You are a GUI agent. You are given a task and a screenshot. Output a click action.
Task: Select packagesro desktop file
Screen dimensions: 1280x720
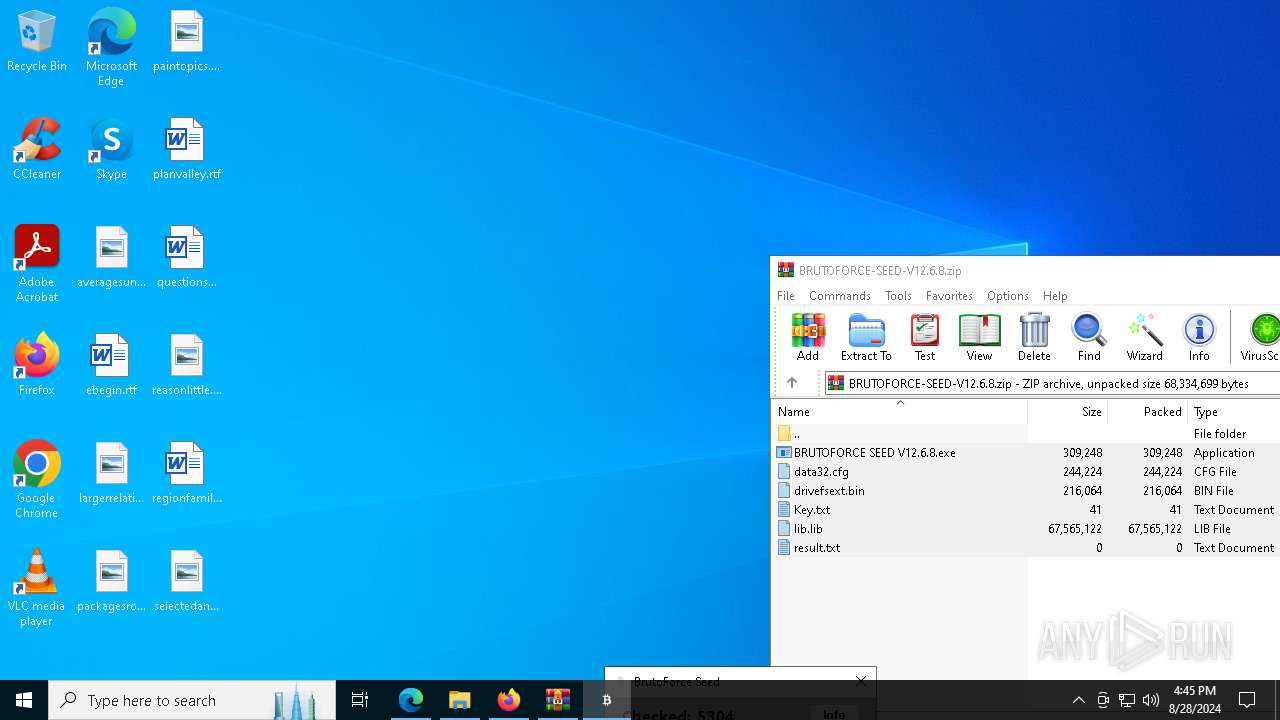point(111,582)
